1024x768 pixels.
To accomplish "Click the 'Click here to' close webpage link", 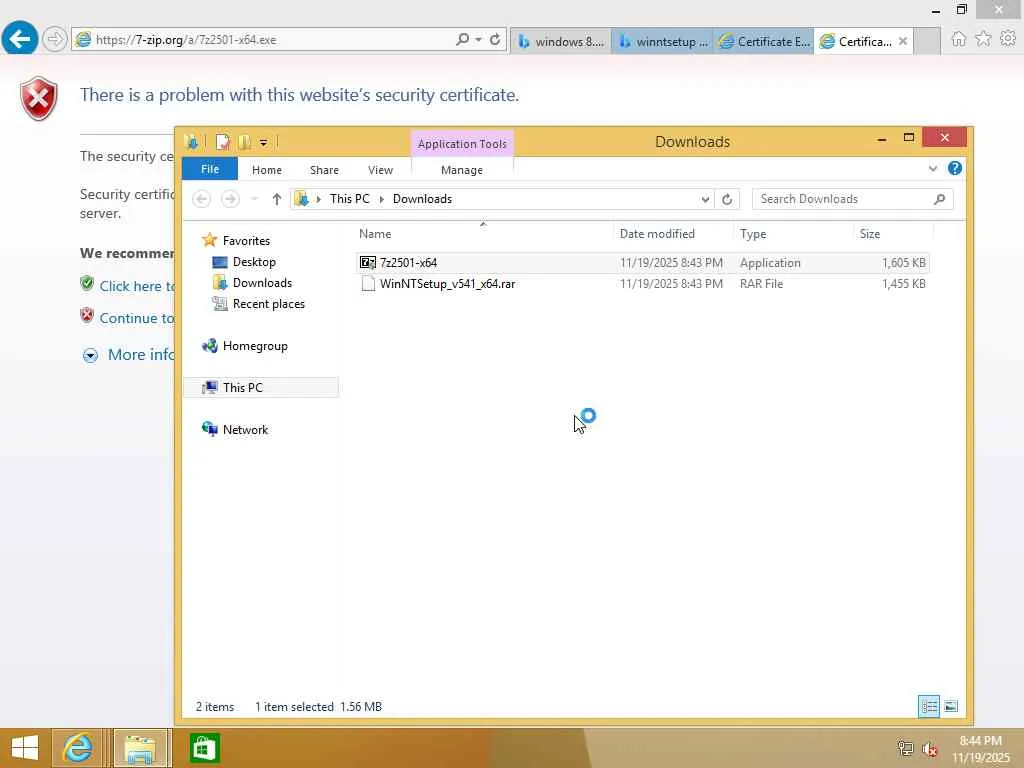I will 137,286.
